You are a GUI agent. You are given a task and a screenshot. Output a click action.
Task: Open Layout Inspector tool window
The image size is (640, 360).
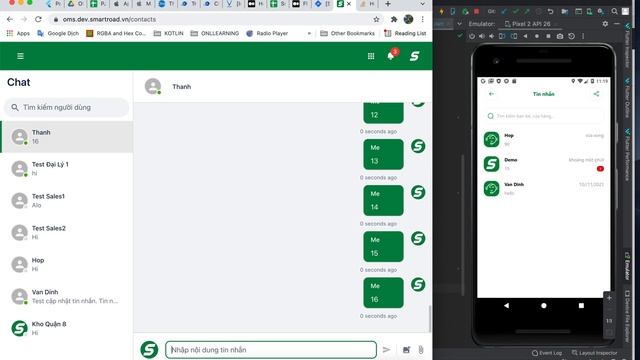coord(594,353)
